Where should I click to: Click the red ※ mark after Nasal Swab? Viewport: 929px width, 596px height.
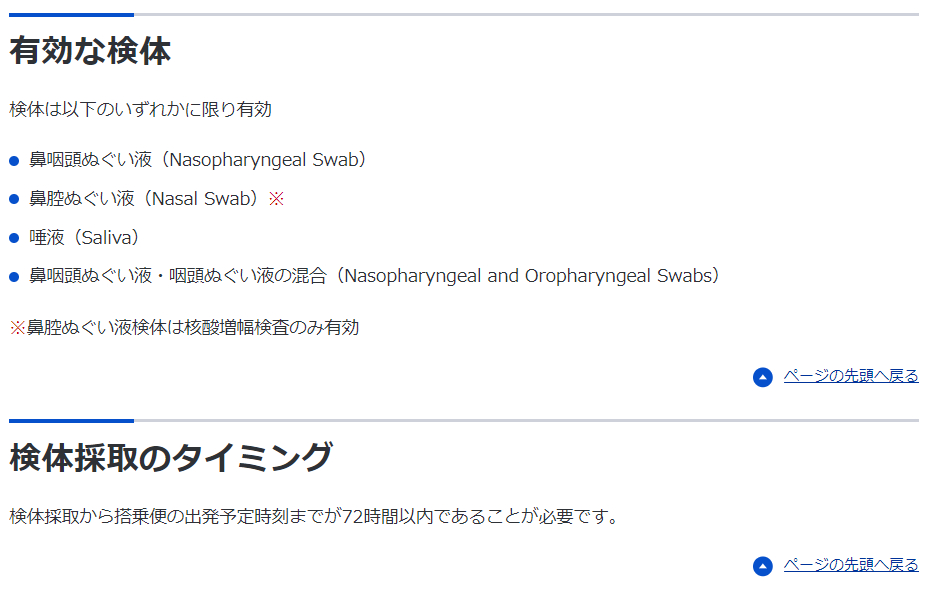click(x=276, y=199)
